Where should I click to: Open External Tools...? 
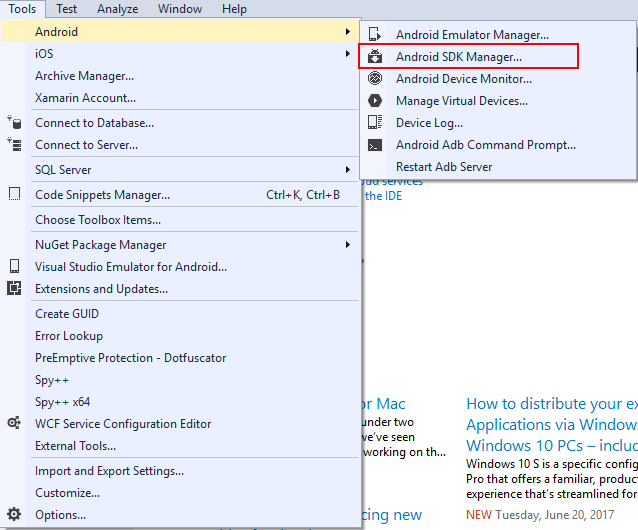[x=180, y=445]
